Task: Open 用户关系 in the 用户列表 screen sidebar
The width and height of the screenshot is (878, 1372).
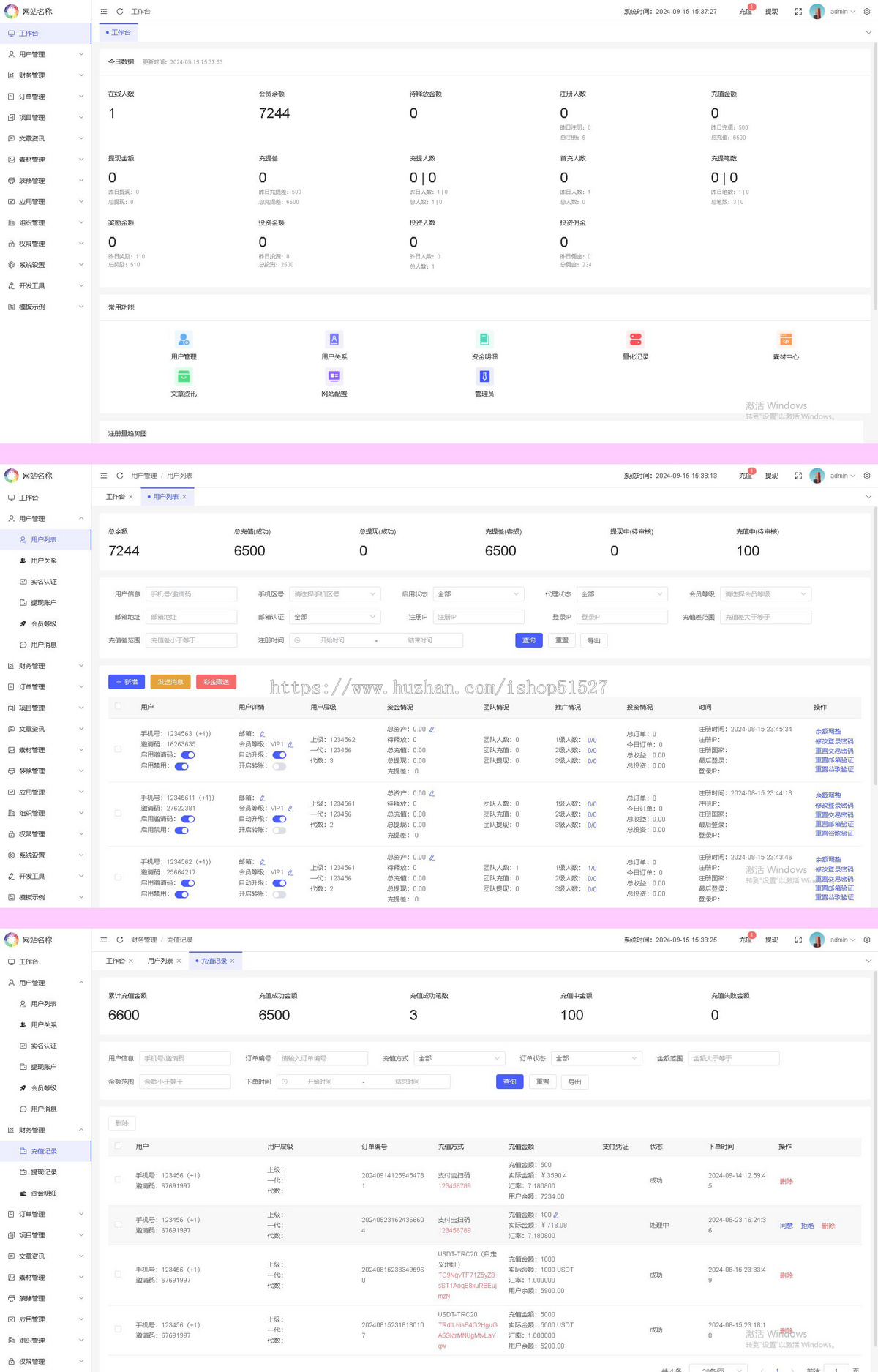Action: point(45,561)
